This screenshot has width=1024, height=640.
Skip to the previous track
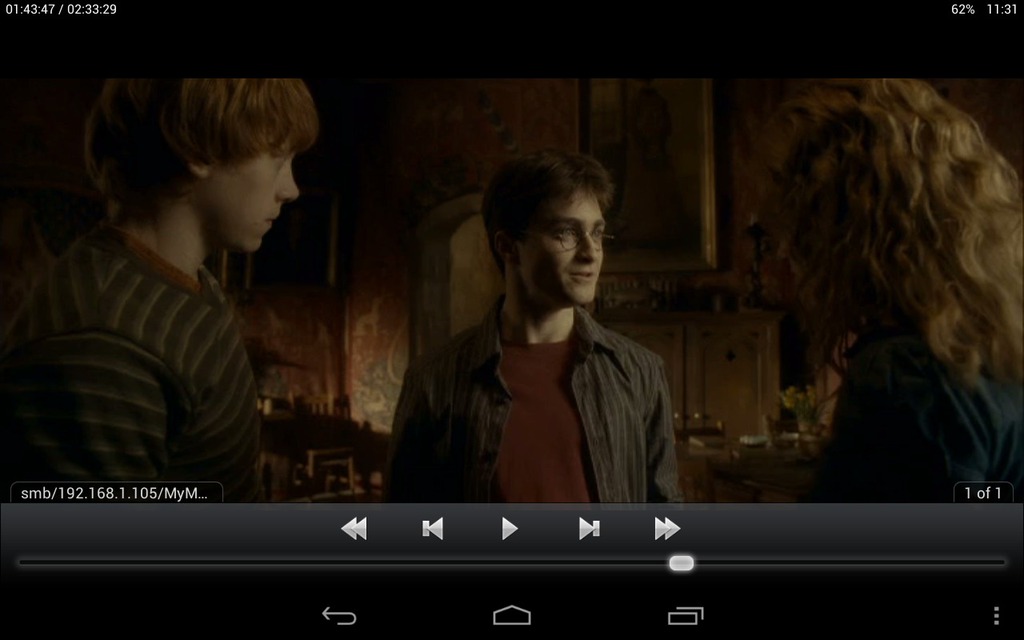click(x=432, y=528)
